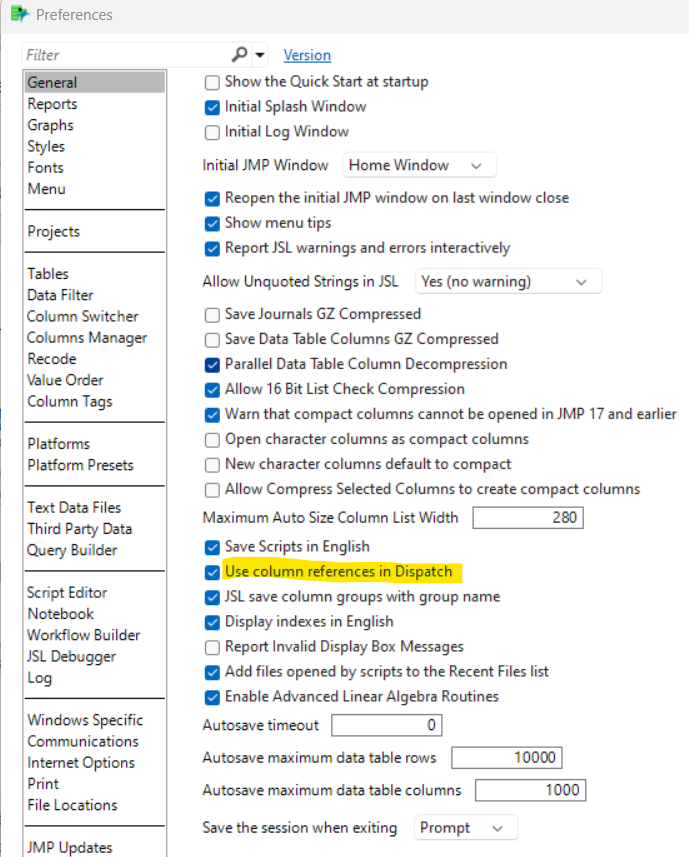Open the Graphs preferences category
The width and height of the screenshot is (689, 857).
tap(50, 125)
